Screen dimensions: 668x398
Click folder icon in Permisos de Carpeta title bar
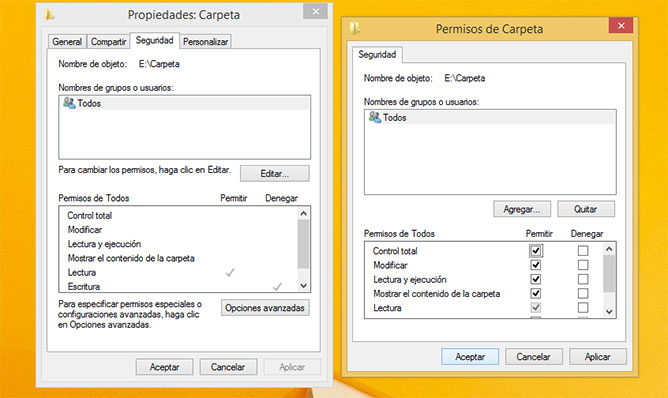tap(354, 29)
